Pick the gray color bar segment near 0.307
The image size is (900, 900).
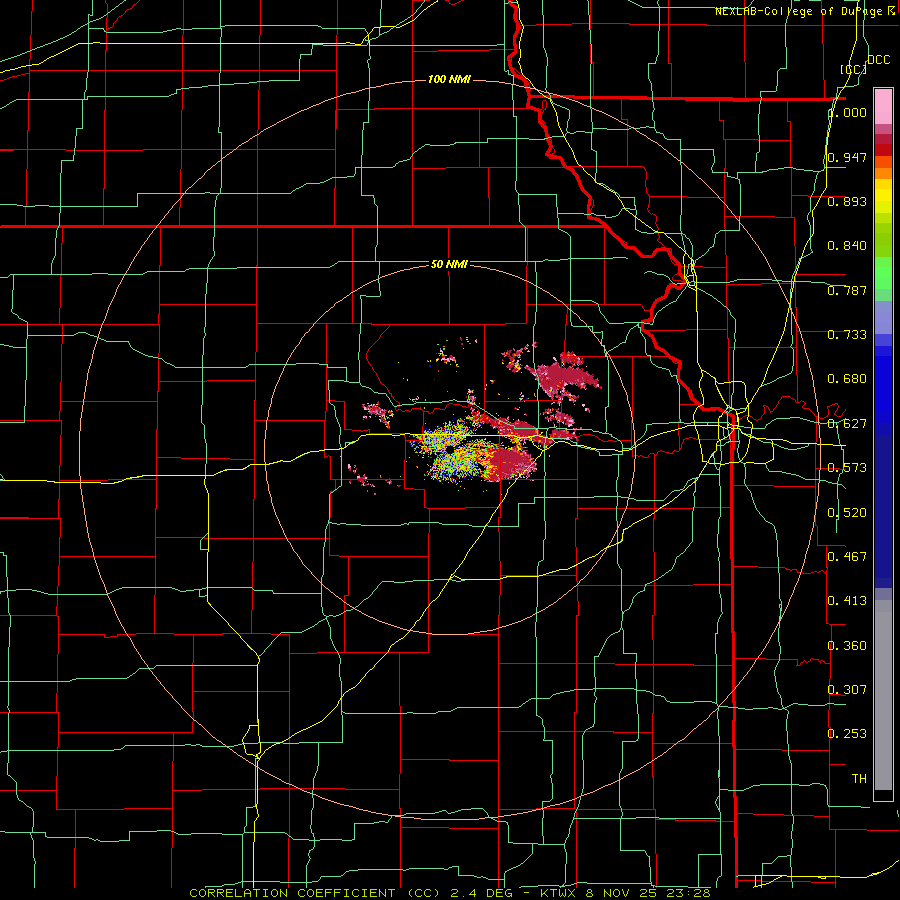[x=883, y=695]
